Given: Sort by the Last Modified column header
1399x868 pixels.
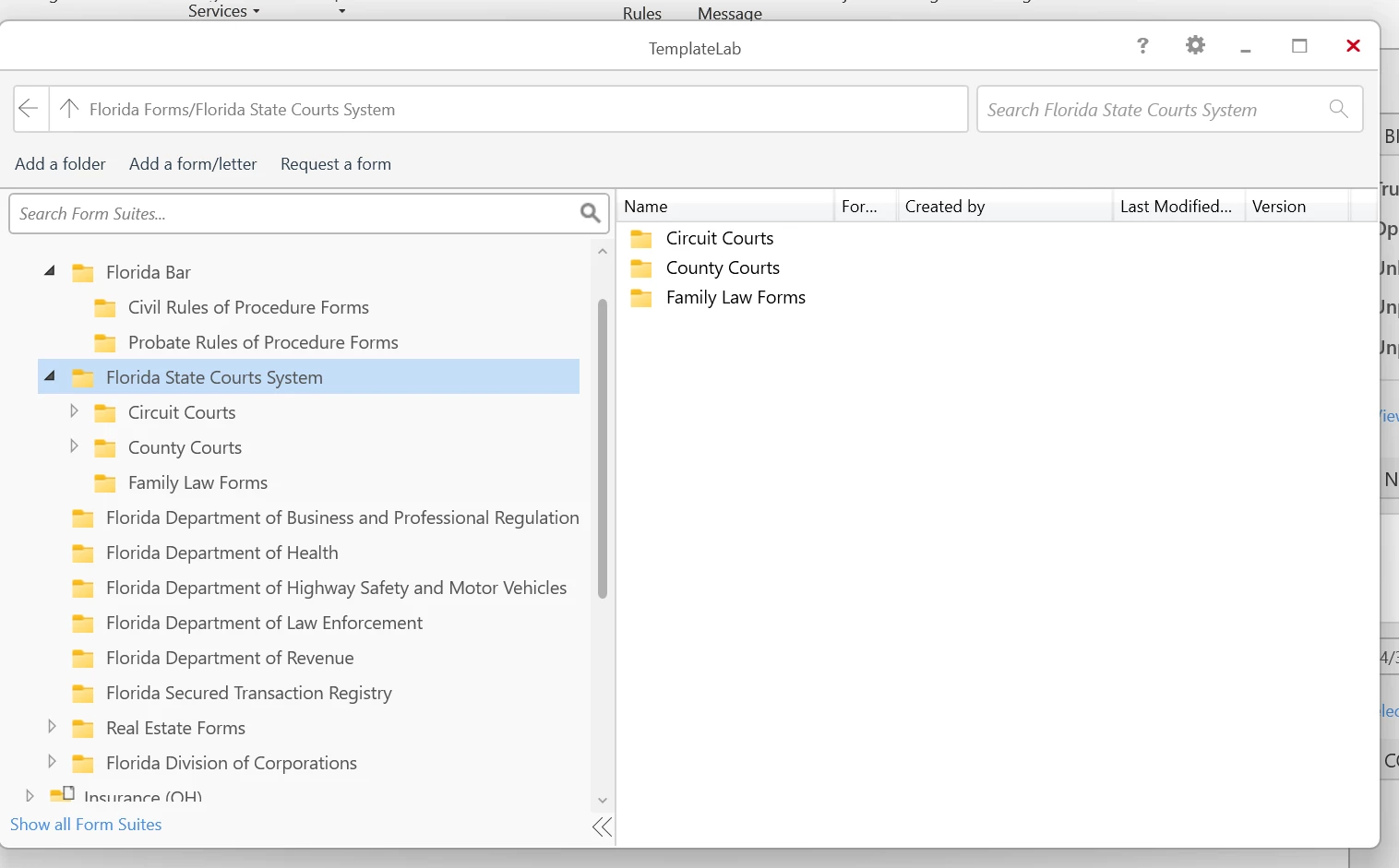Looking at the screenshot, I should 1178,207.
